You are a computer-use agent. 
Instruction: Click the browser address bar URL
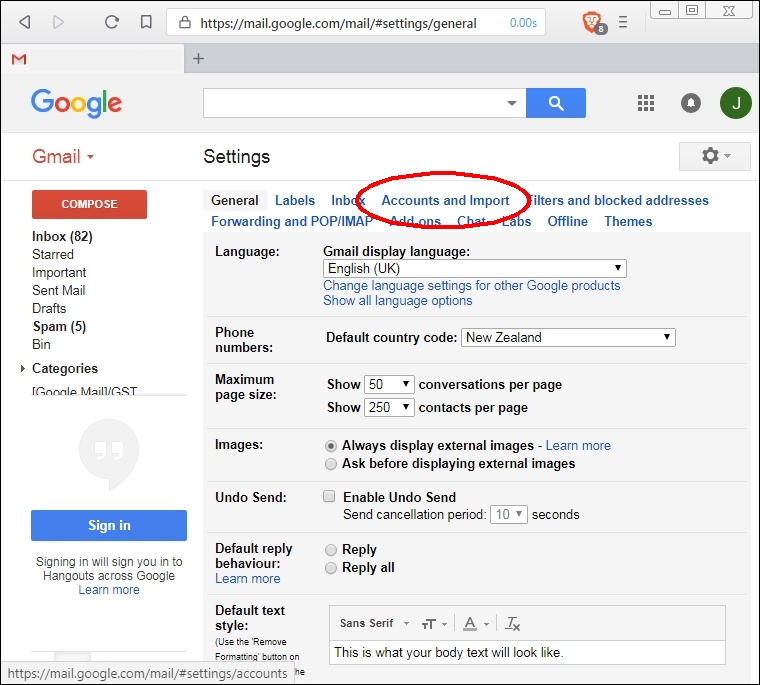338,23
